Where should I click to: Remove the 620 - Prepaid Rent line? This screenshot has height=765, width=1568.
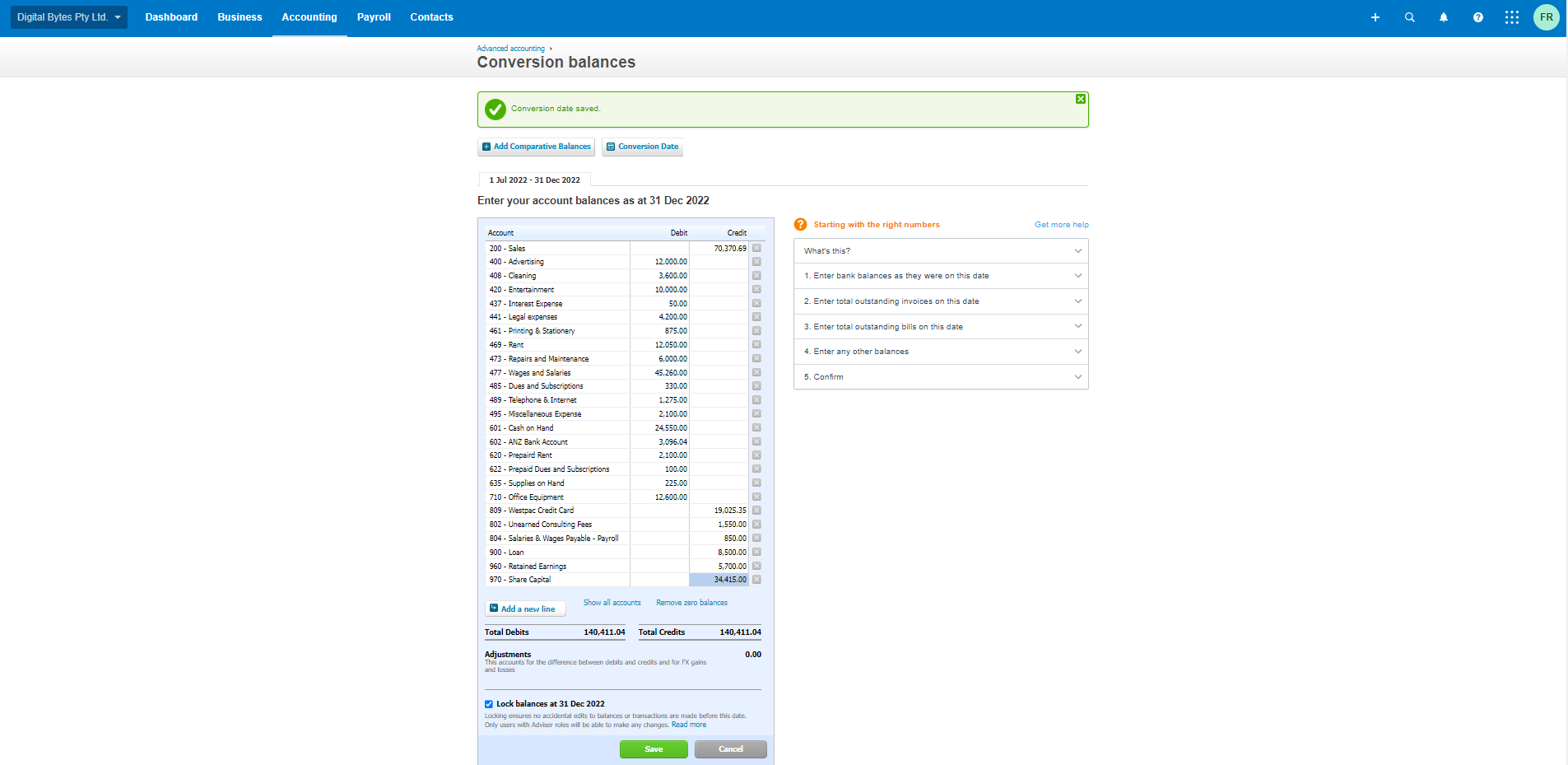pyautogui.click(x=756, y=455)
